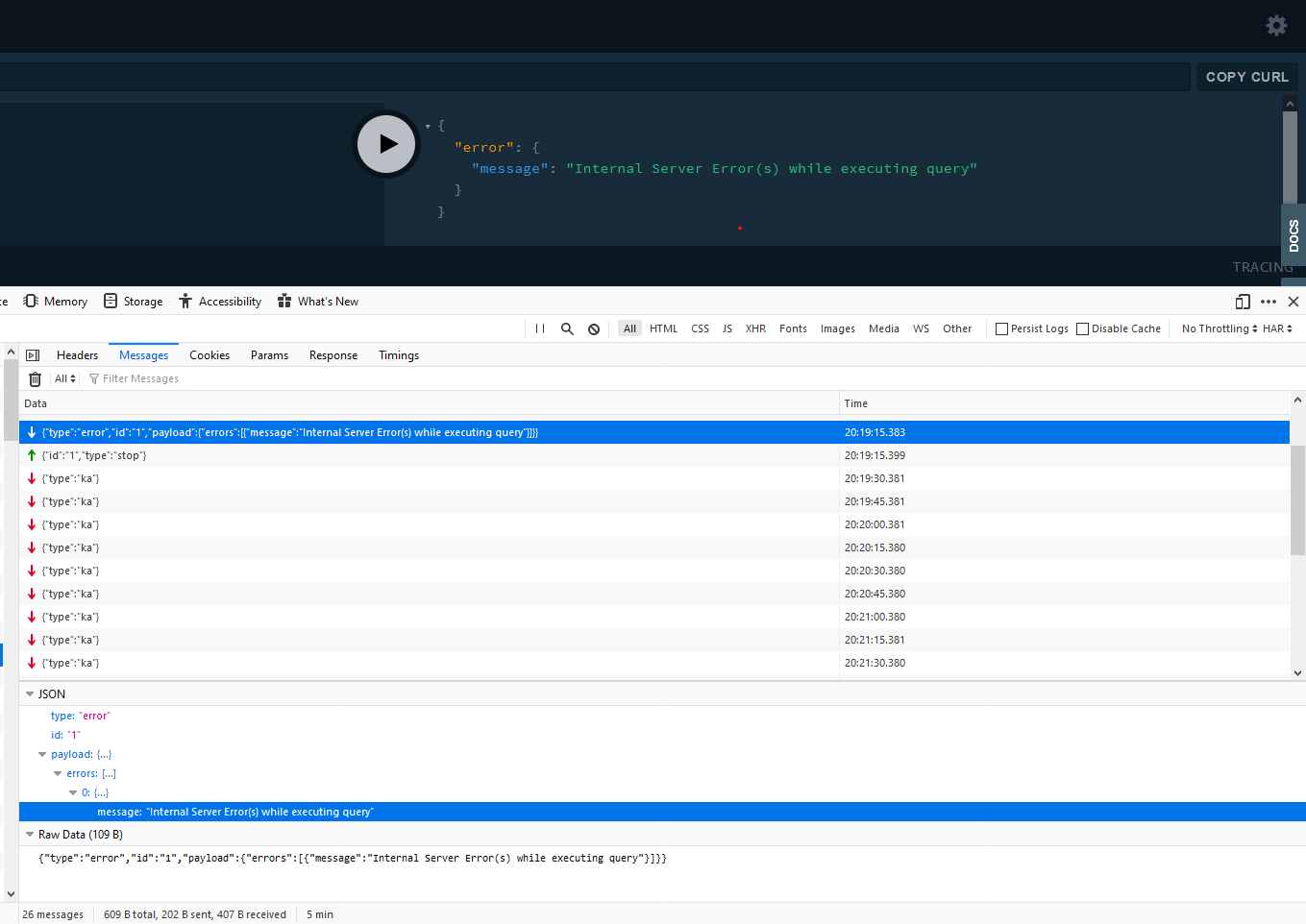This screenshot has height=924, width=1306.
Task: Switch to the Headers tab
Action: pos(77,354)
